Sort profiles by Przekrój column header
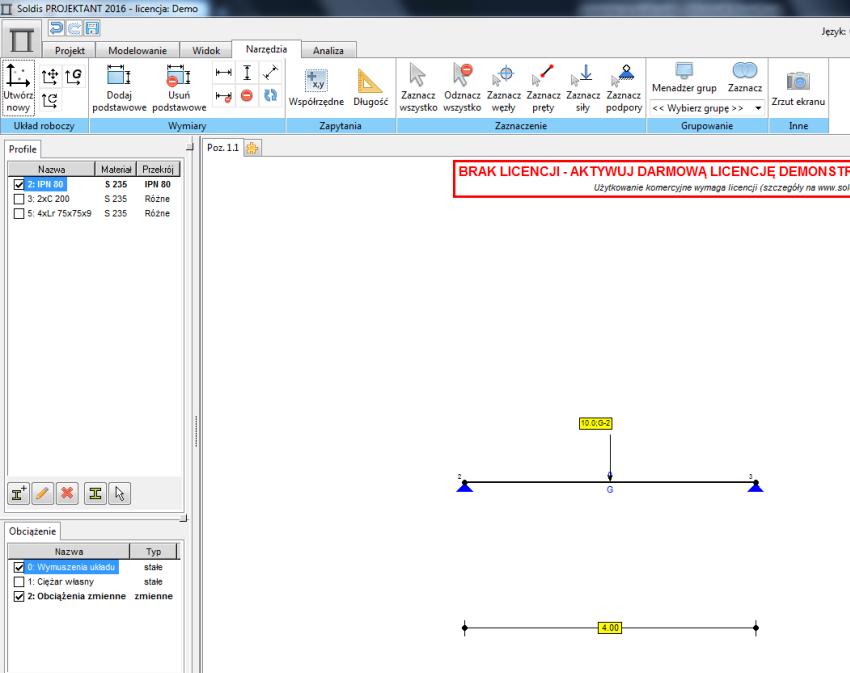 click(158, 170)
